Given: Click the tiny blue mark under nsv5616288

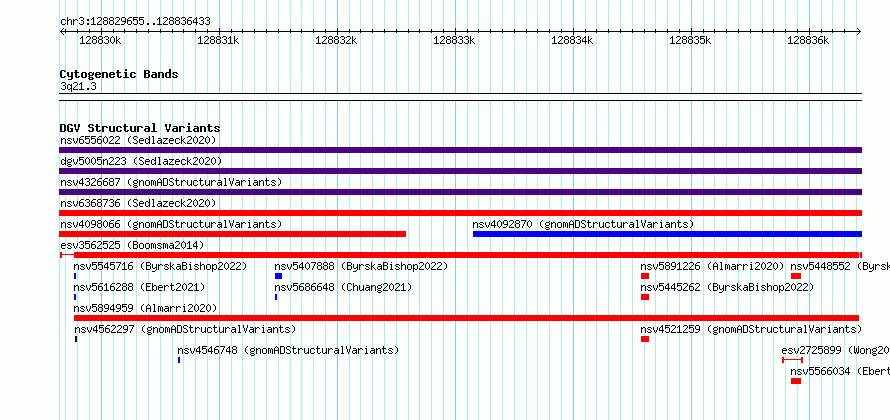Looking at the screenshot, I should (x=75, y=297).
